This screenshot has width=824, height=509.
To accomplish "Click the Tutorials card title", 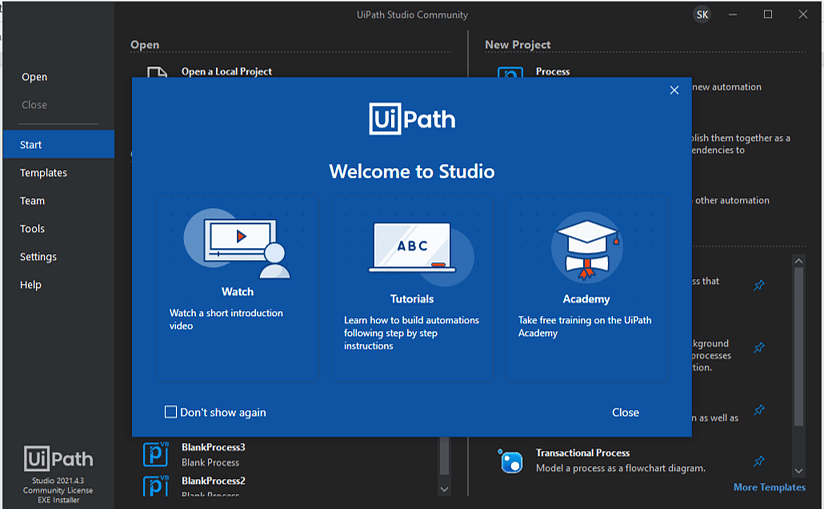I will [x=412, y=299].
